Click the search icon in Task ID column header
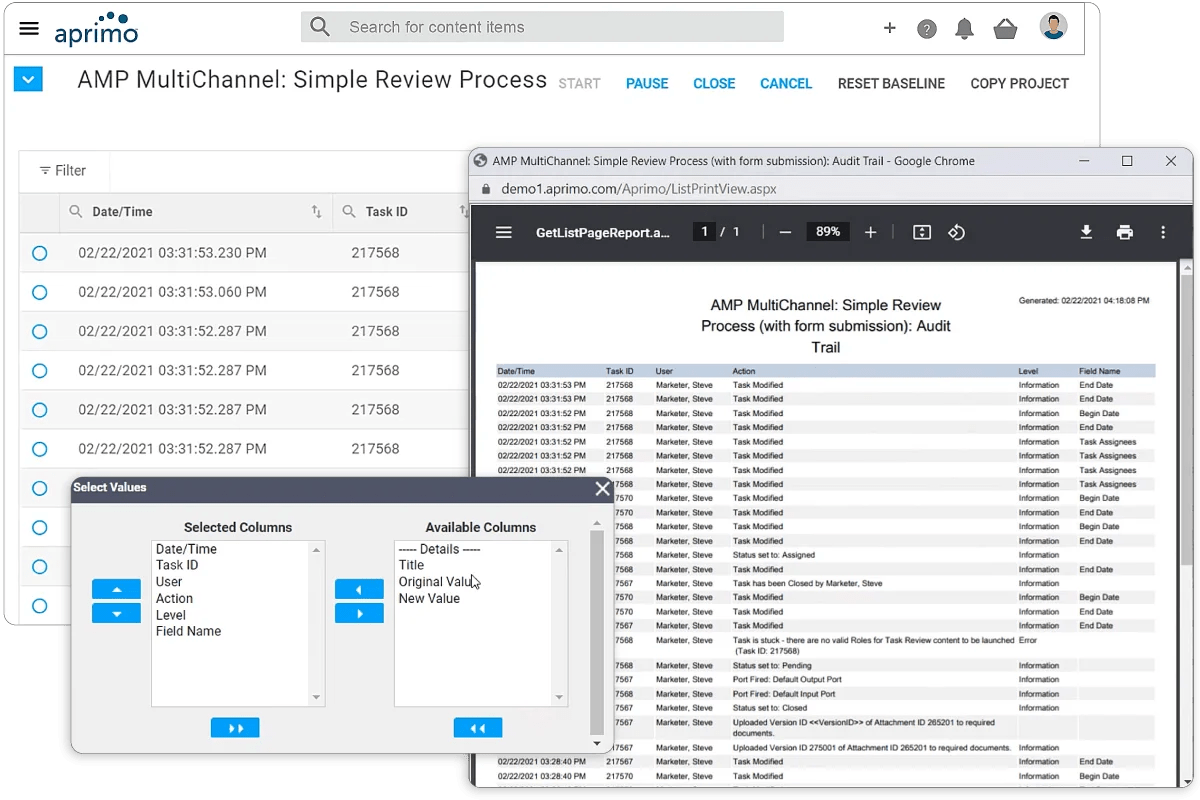Image resolution: width=1200 pixels, height=800 pixels. tap(349, 211)
